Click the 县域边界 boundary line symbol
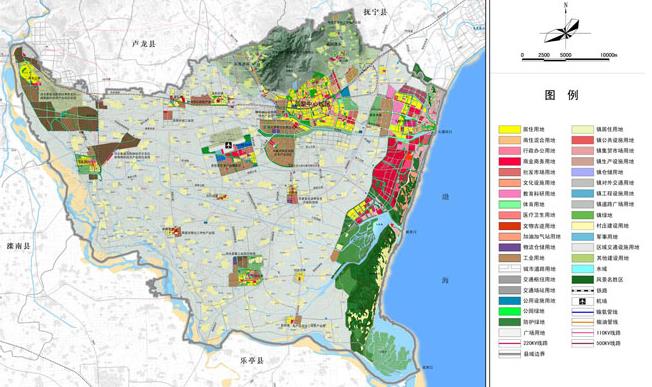Viewport: 652px width, 387px height. 510,354
